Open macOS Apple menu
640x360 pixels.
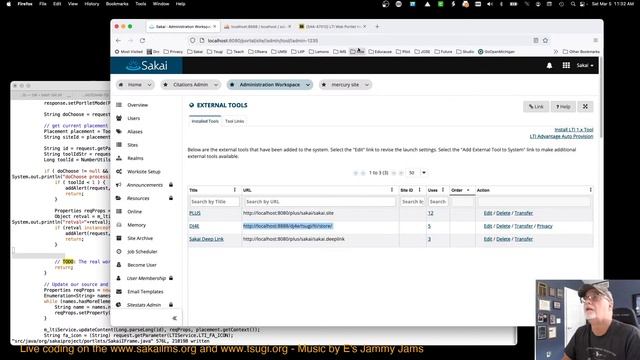9,4
